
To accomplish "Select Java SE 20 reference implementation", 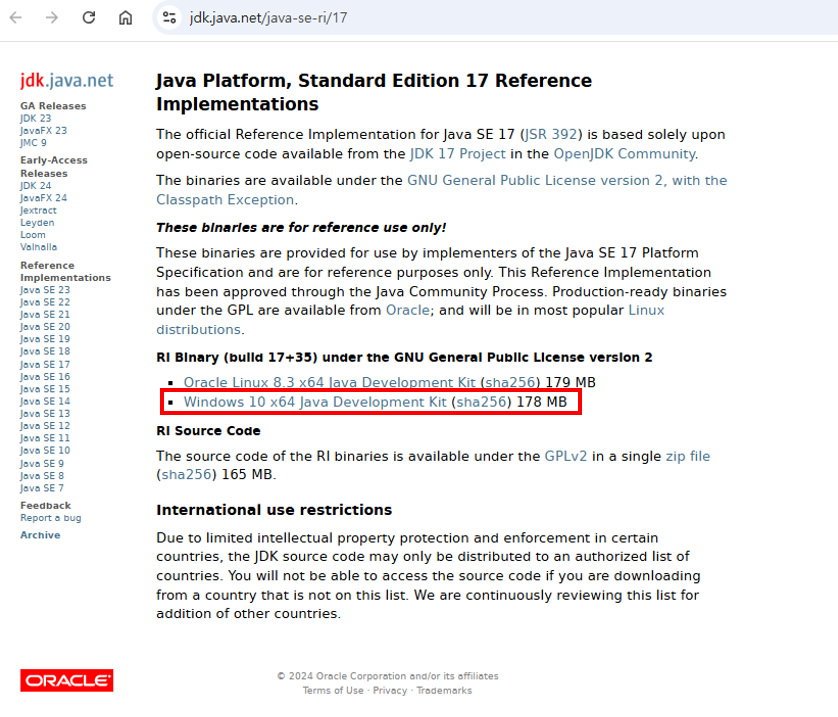I will click(45, 326).
